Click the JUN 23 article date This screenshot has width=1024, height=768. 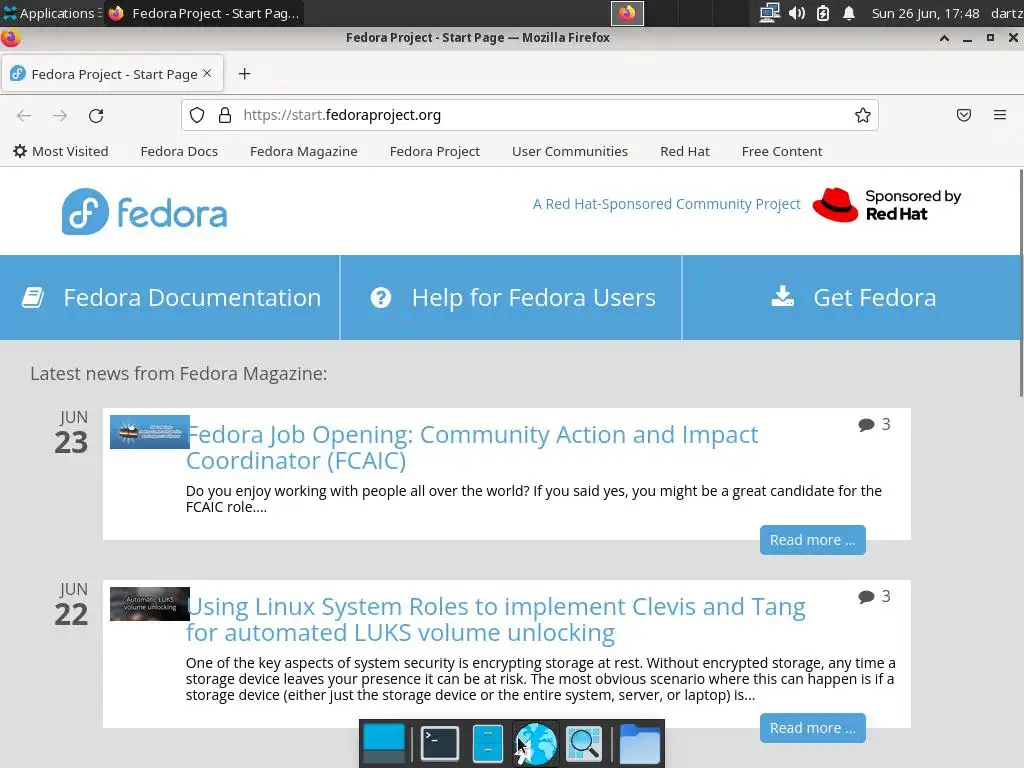71,433
